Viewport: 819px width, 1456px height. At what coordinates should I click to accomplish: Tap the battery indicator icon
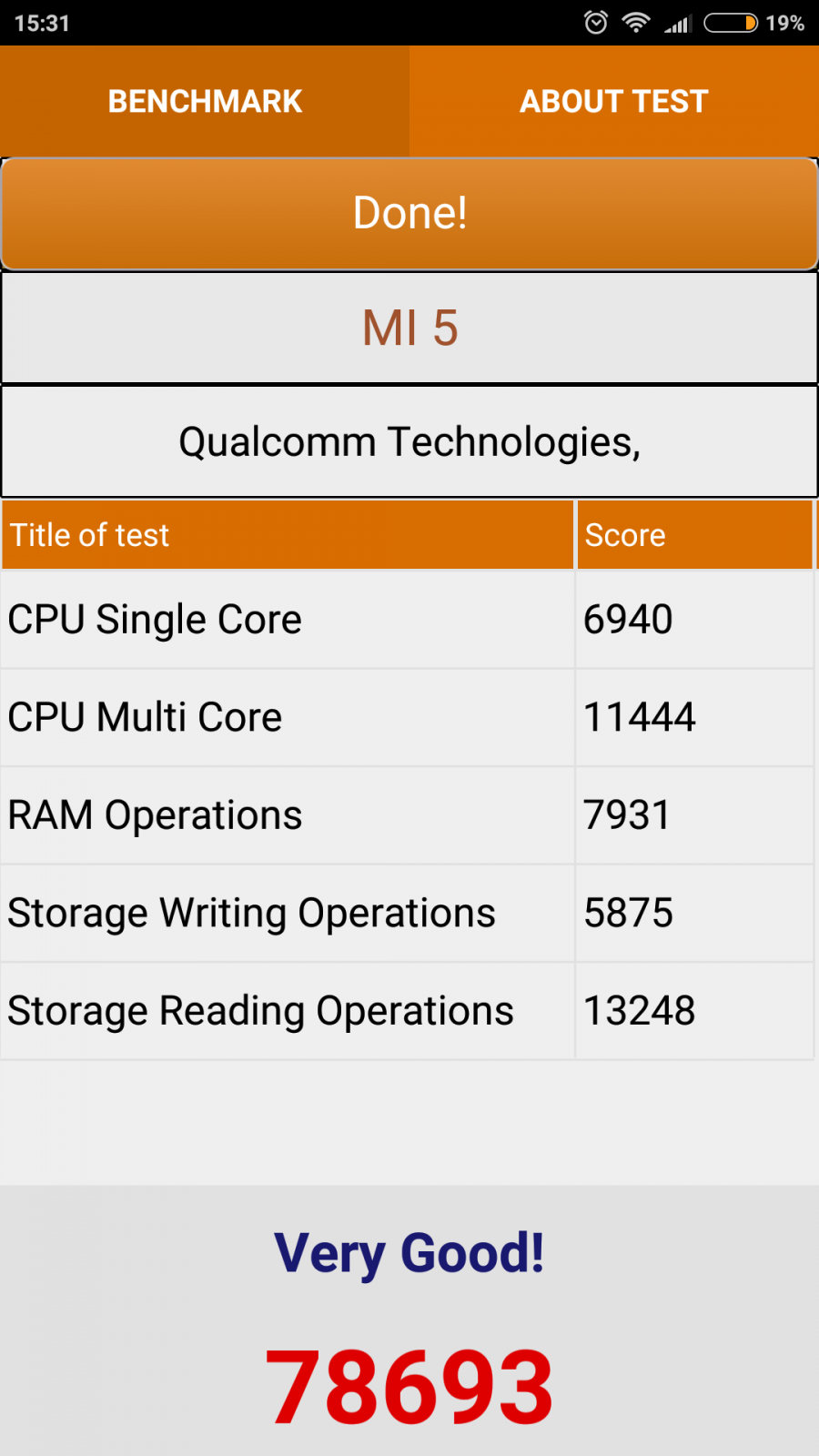(x=731, y=23)
